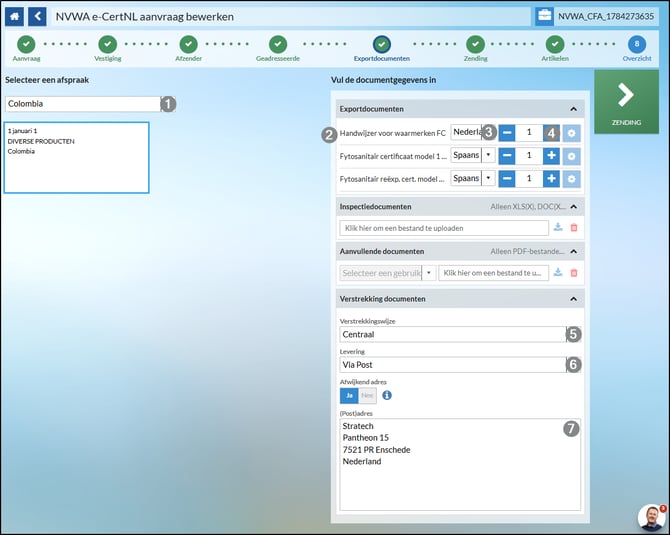The height and width of the screenshot is (535, 670).
Task: Decrease quantity of Handwijzer voor waarmerken FC
Action: (x=507, y=133)
